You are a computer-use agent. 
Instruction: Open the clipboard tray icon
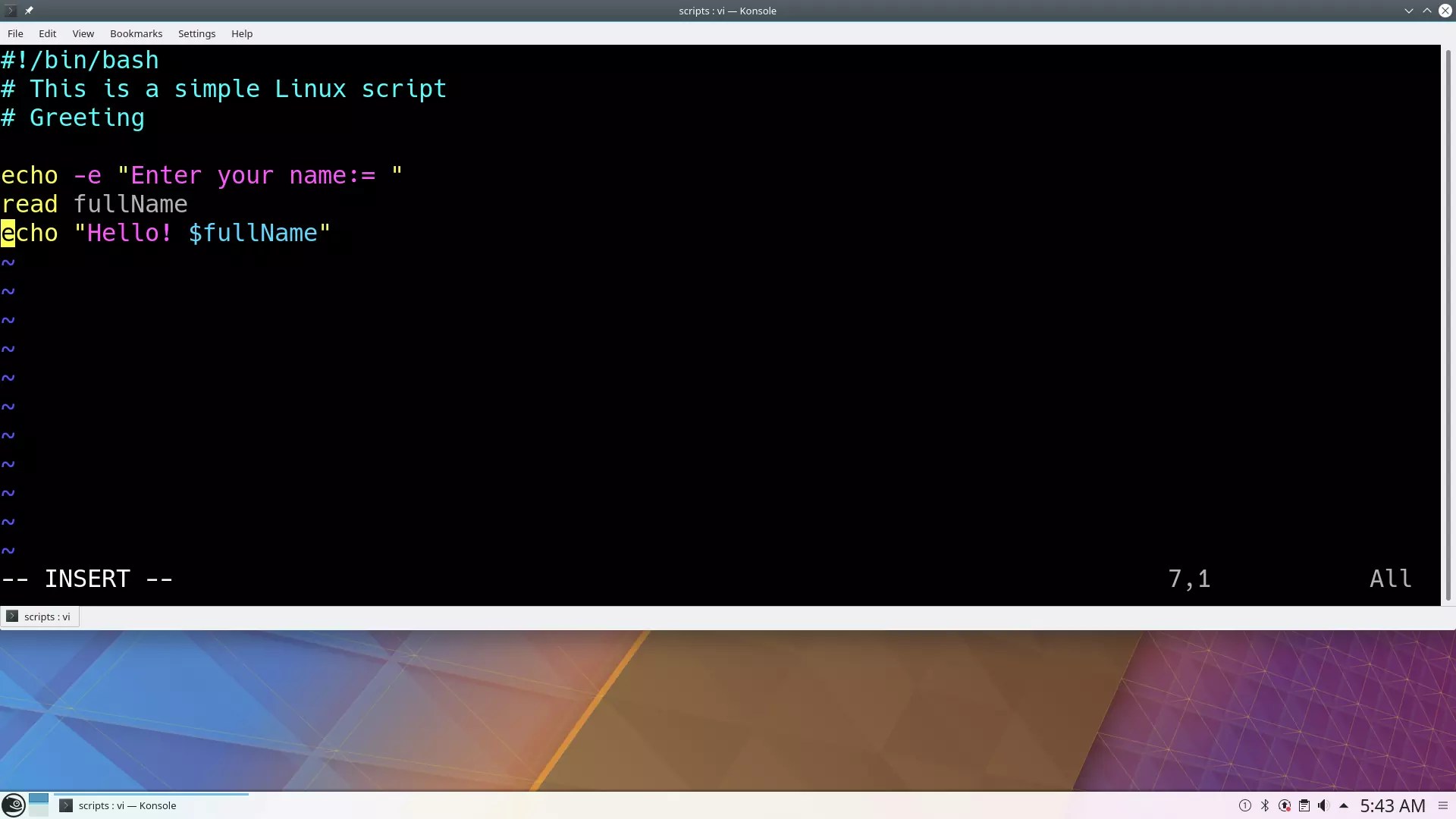click(1304, 805)
